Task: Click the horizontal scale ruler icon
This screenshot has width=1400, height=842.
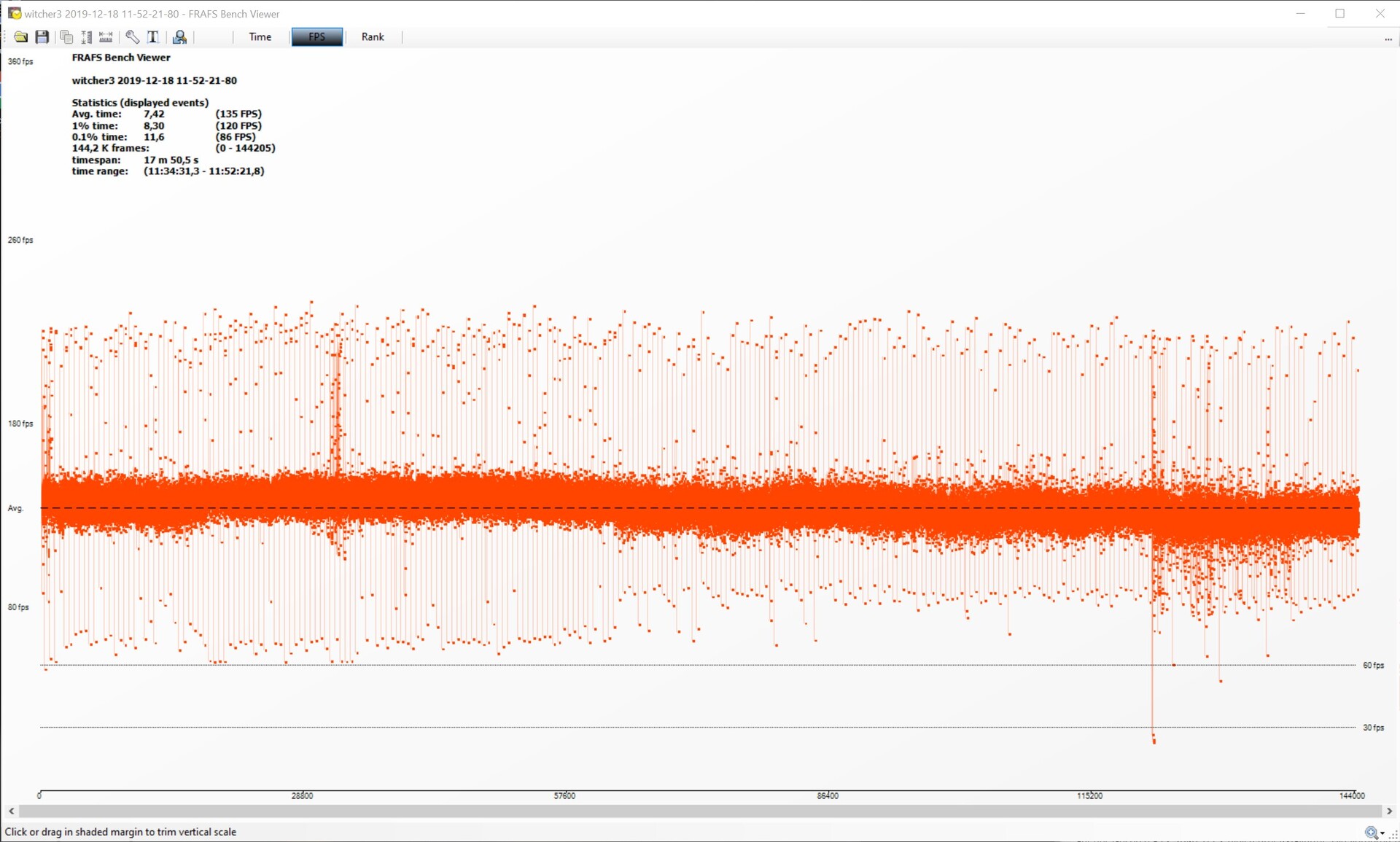Action: [106, 37]
